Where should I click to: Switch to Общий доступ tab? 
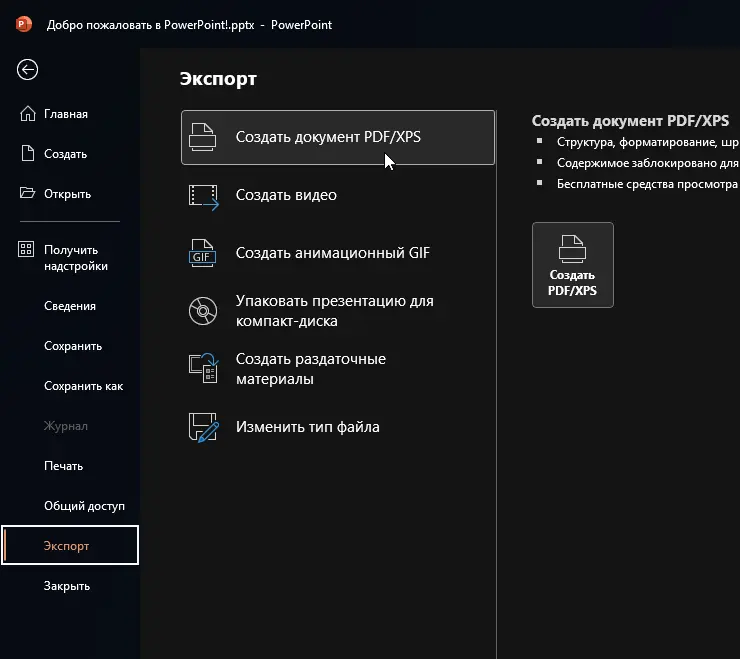pos(84,506)
